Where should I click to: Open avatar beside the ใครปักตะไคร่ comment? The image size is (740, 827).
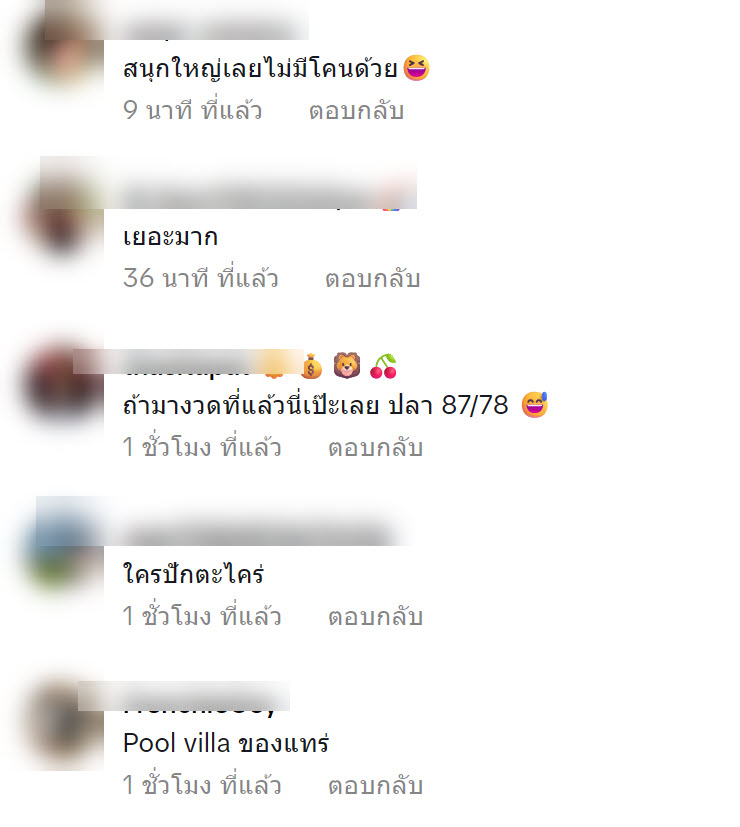(63, 551)
